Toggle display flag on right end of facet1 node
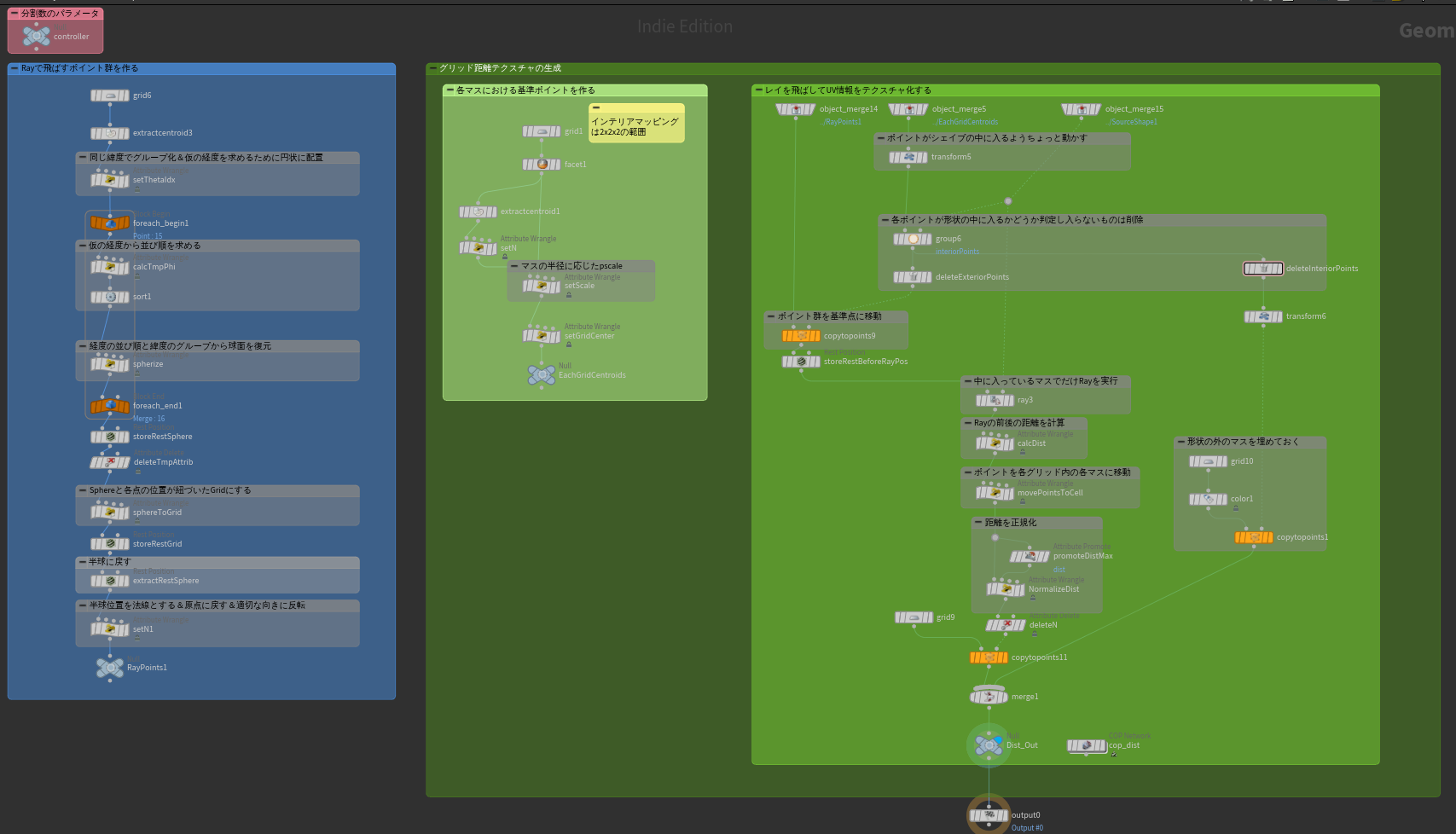Image resolution: width=1456 pixels, height=834 pixels. point(557,164)
